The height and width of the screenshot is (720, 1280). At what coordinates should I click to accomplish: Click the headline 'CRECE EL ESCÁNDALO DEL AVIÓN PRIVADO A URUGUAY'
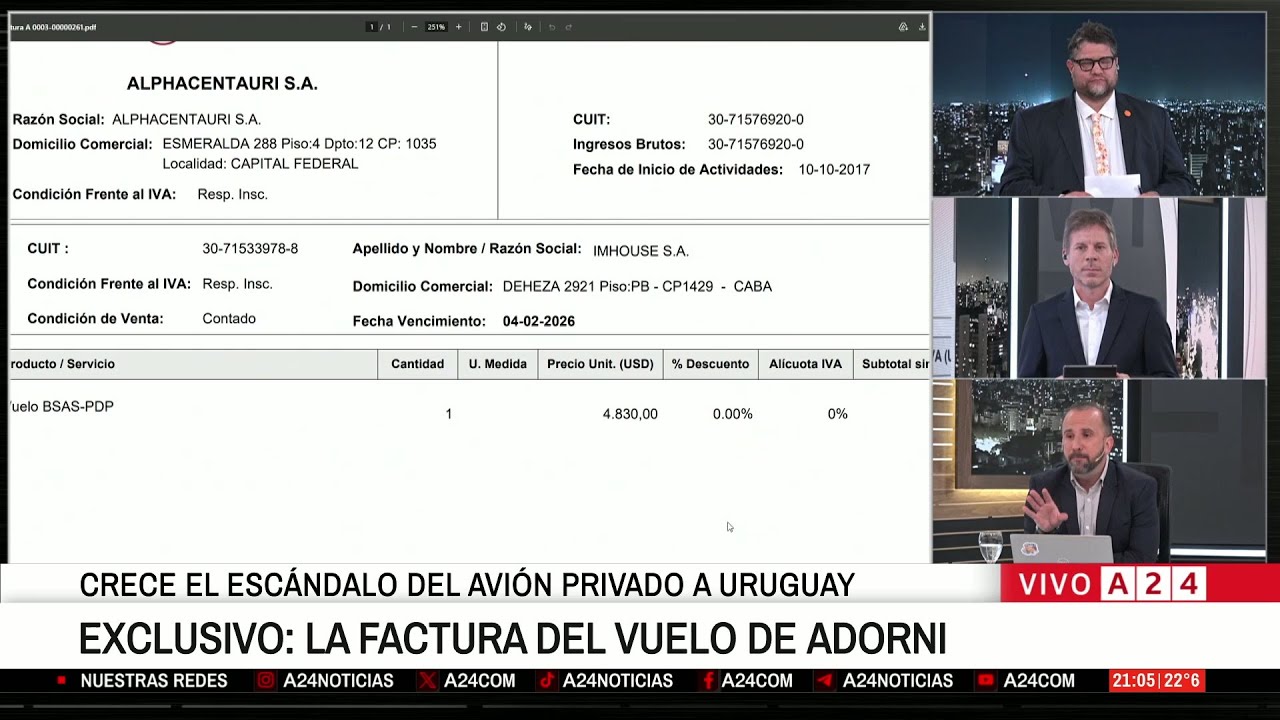tap(467, 585)
